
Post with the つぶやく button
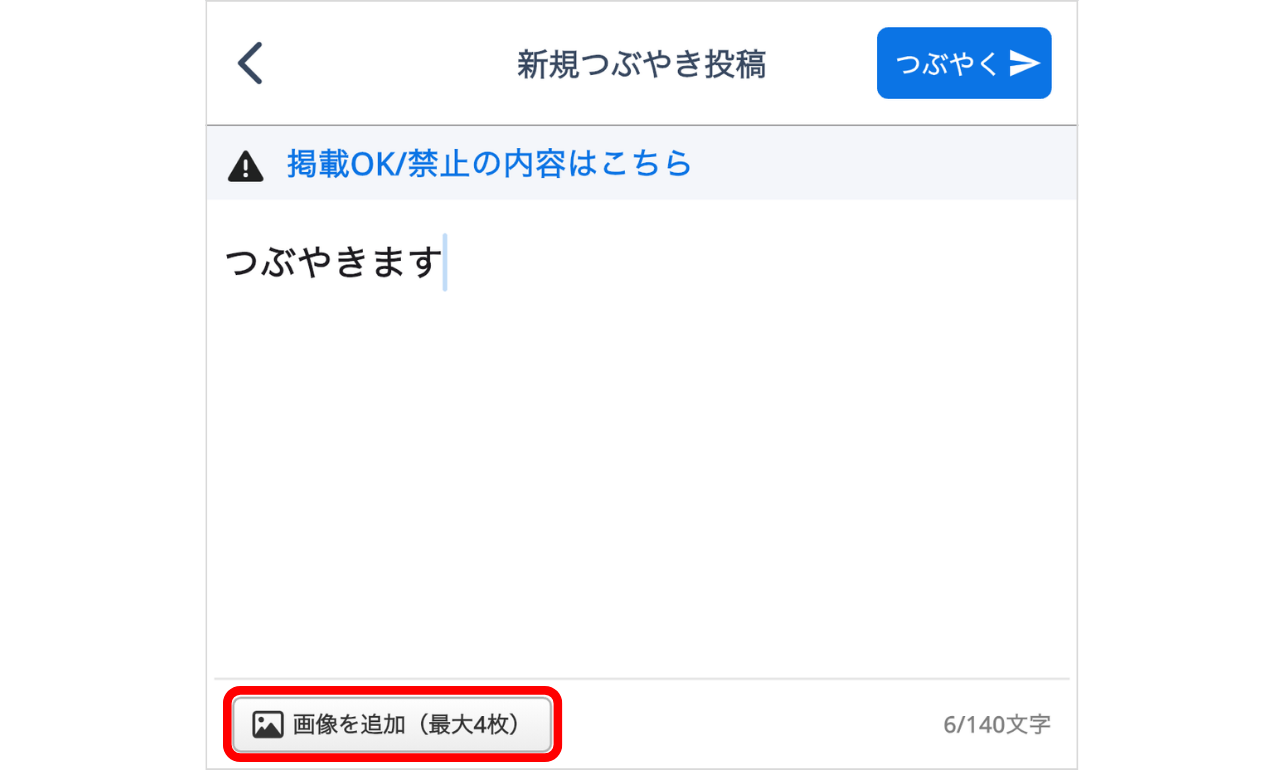coord(963,63)
